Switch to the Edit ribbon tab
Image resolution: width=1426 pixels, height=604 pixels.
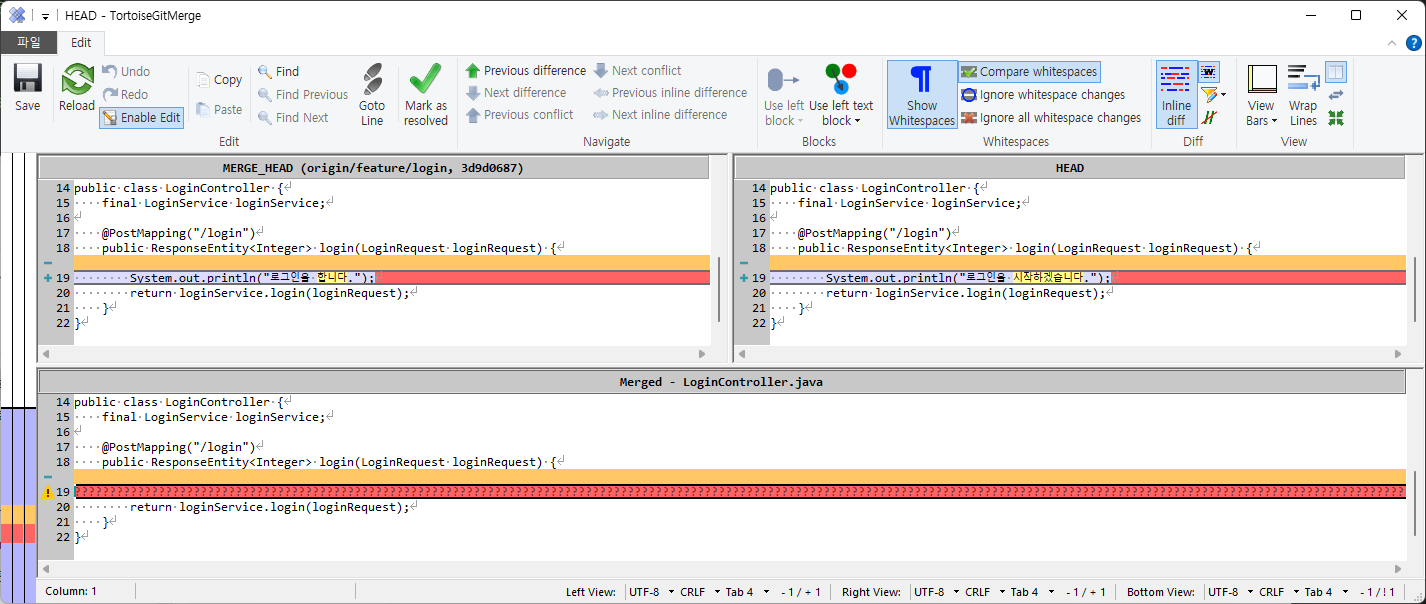tap(81, 42)
